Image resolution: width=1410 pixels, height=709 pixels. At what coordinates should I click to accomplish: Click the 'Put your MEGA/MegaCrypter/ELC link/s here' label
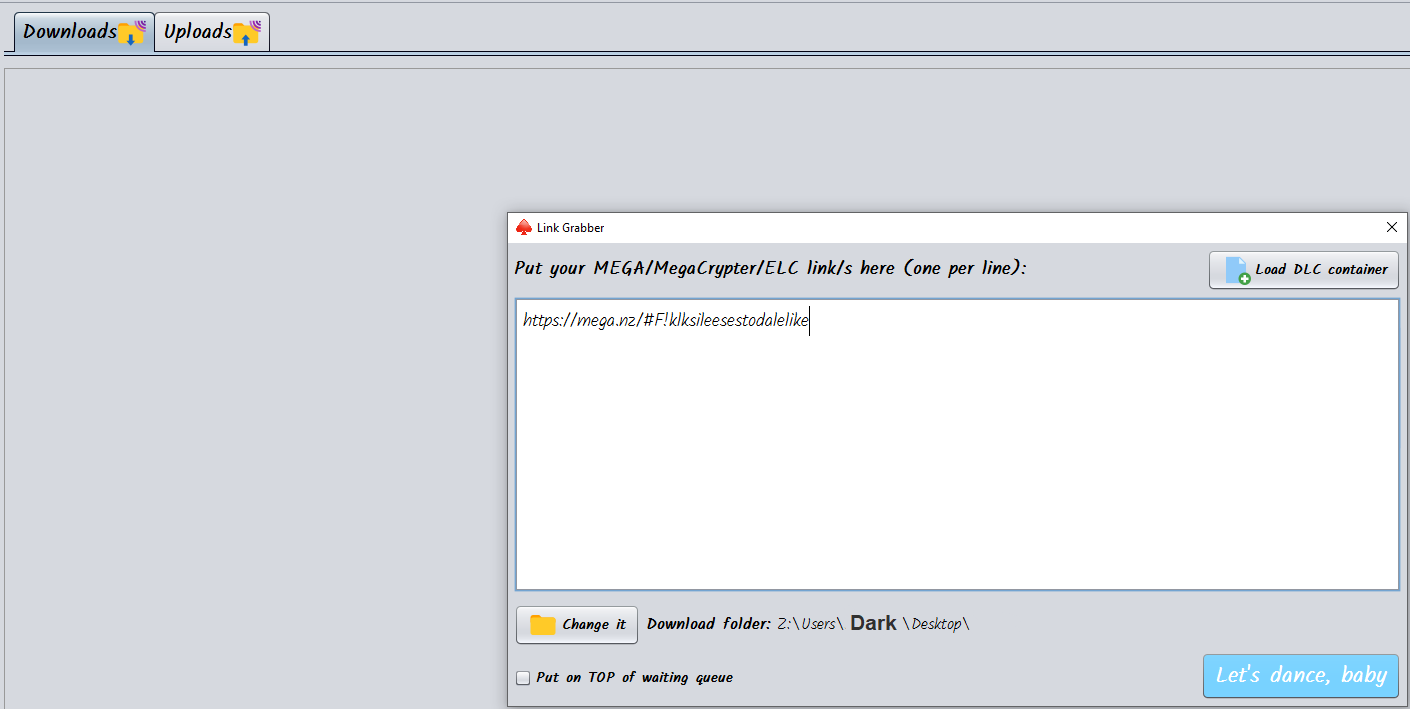[x=770, y=269]
